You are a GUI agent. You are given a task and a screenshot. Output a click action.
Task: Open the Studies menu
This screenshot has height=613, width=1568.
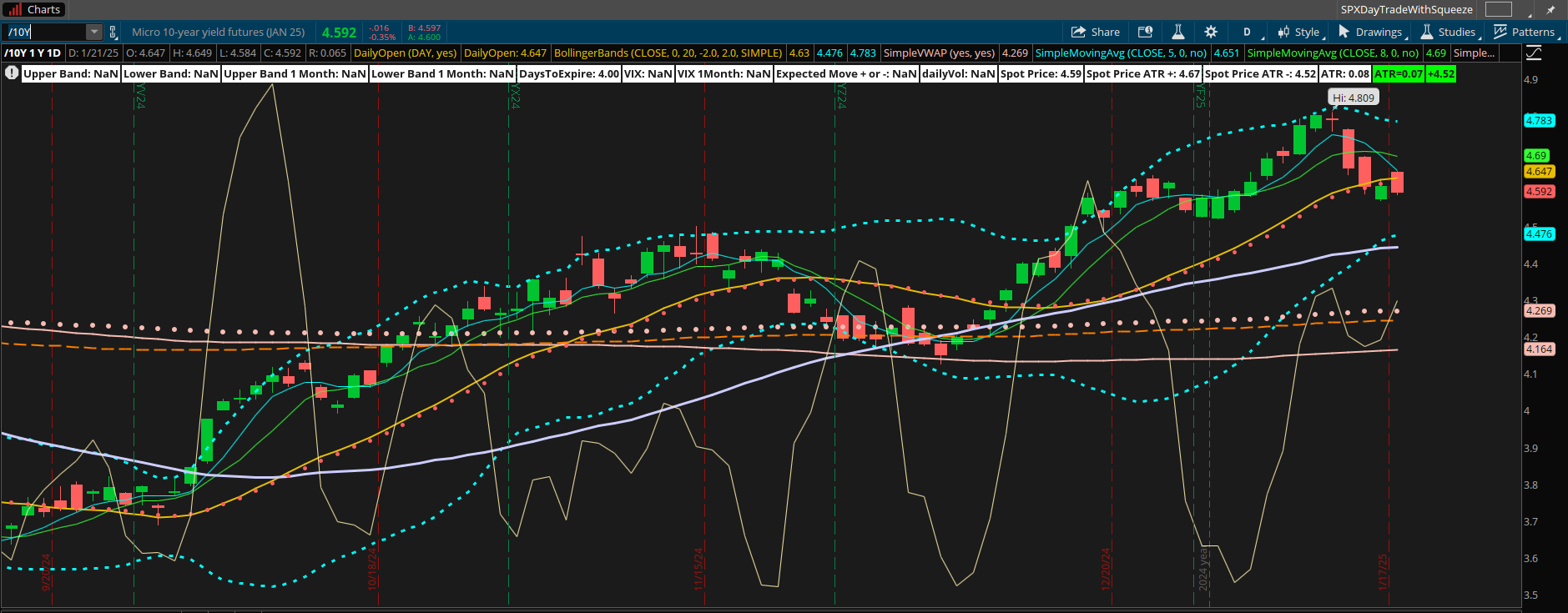click(x=1450, y=32)
